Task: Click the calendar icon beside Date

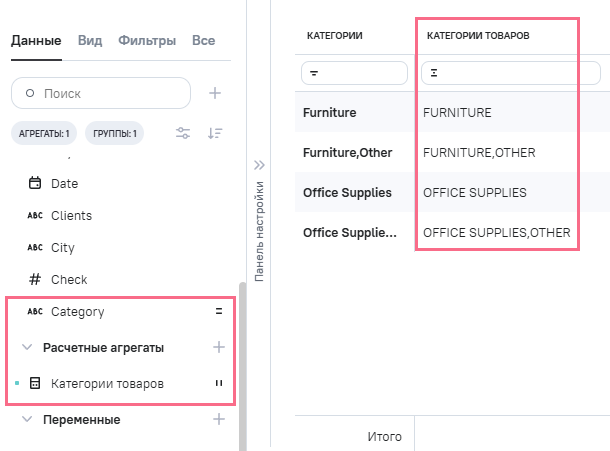Action: click(x=35, y=183)
